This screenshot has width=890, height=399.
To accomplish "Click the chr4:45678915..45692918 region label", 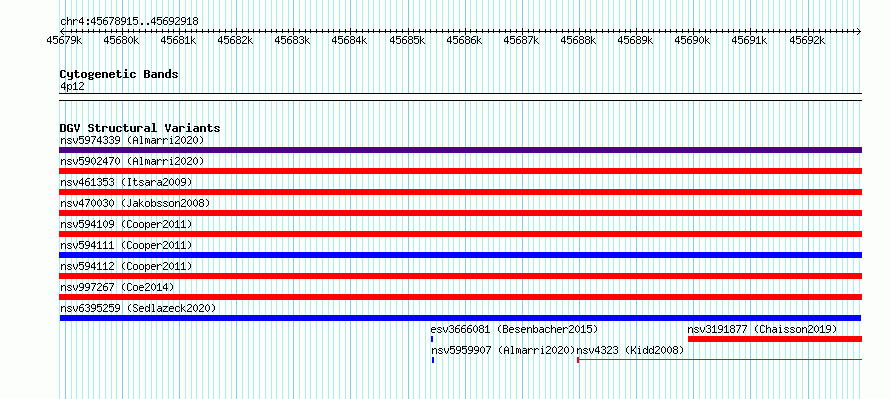I will (129, 22).
